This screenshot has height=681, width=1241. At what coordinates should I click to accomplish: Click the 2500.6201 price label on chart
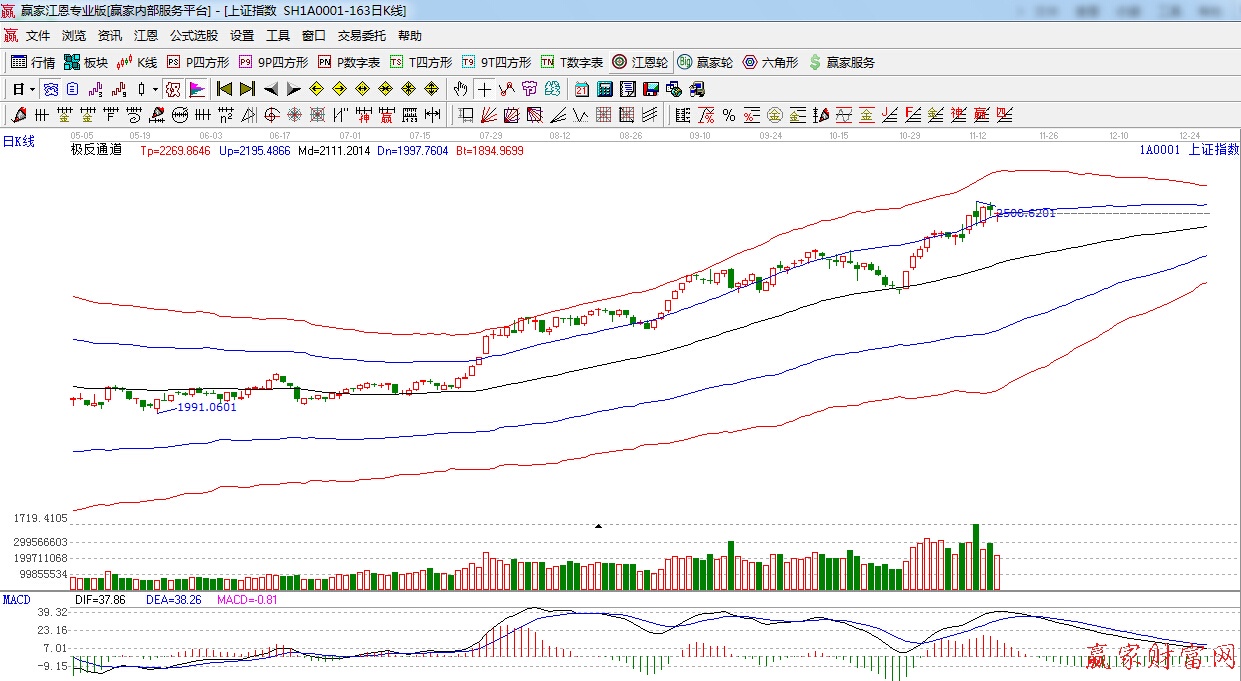[1025, 213]
